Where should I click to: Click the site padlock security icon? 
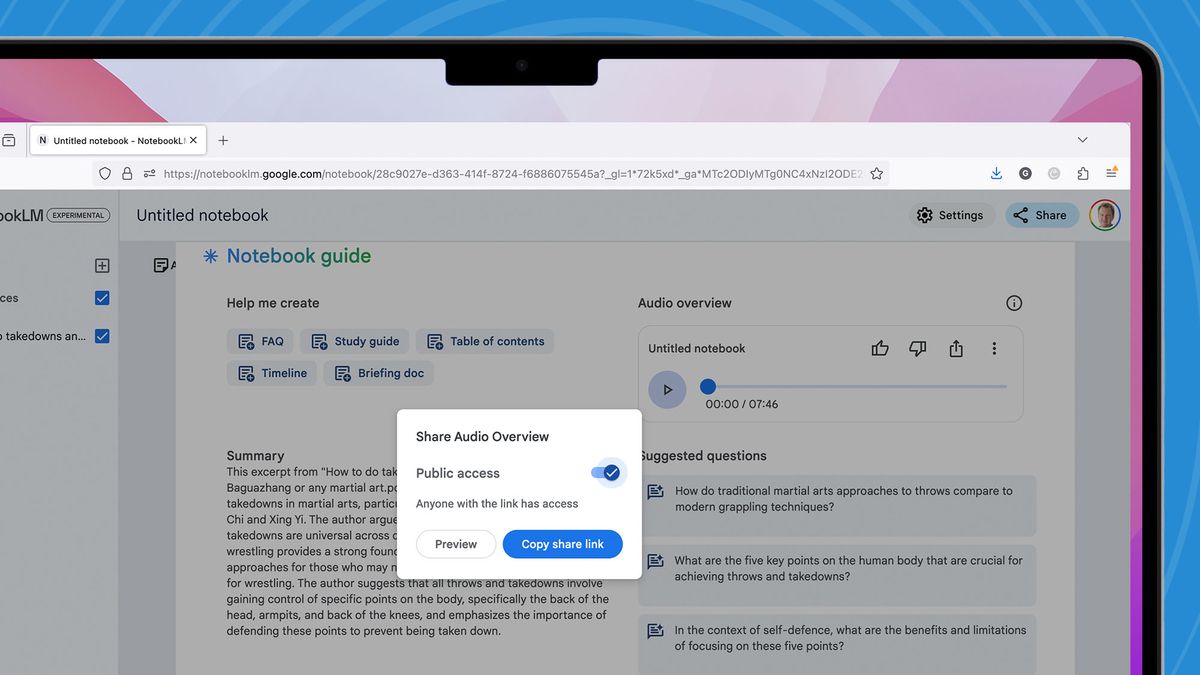click(x=127, y=173)
